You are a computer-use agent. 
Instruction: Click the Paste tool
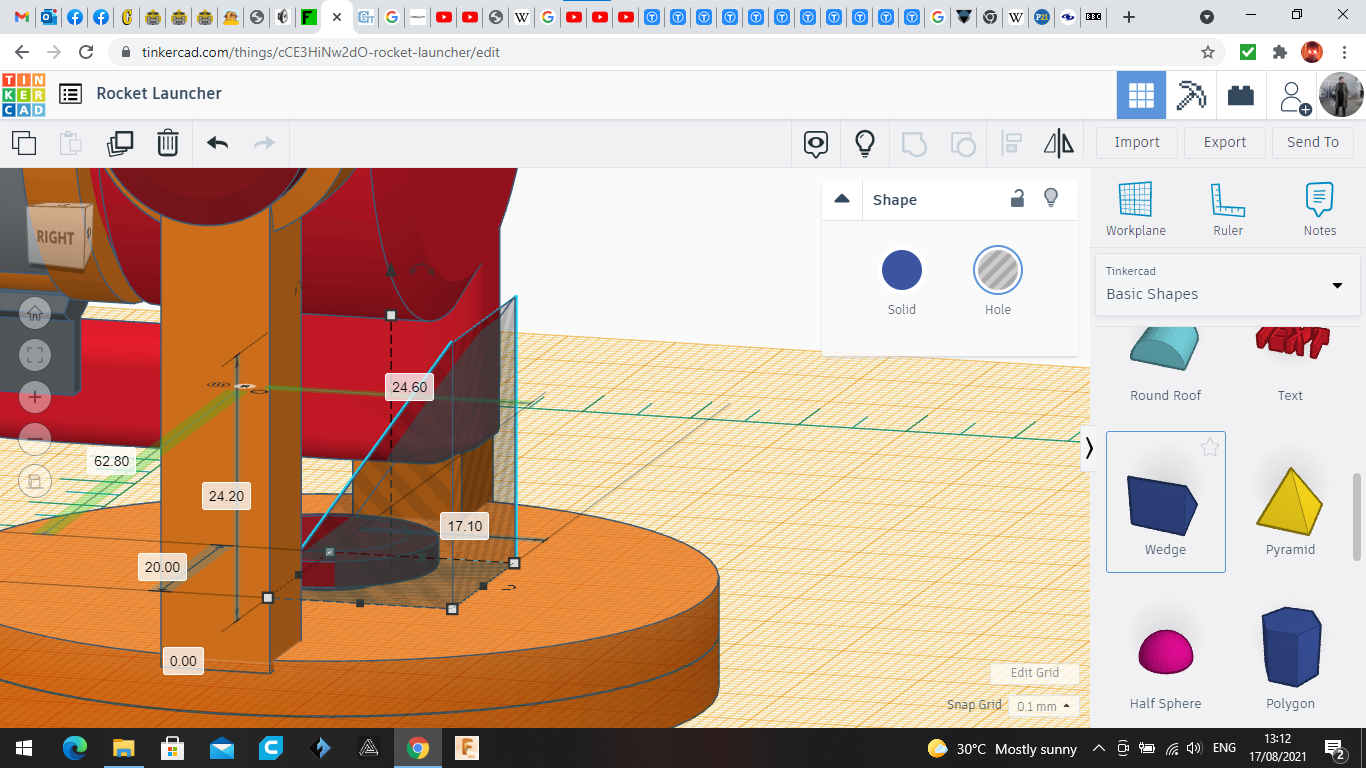[70, 143]
